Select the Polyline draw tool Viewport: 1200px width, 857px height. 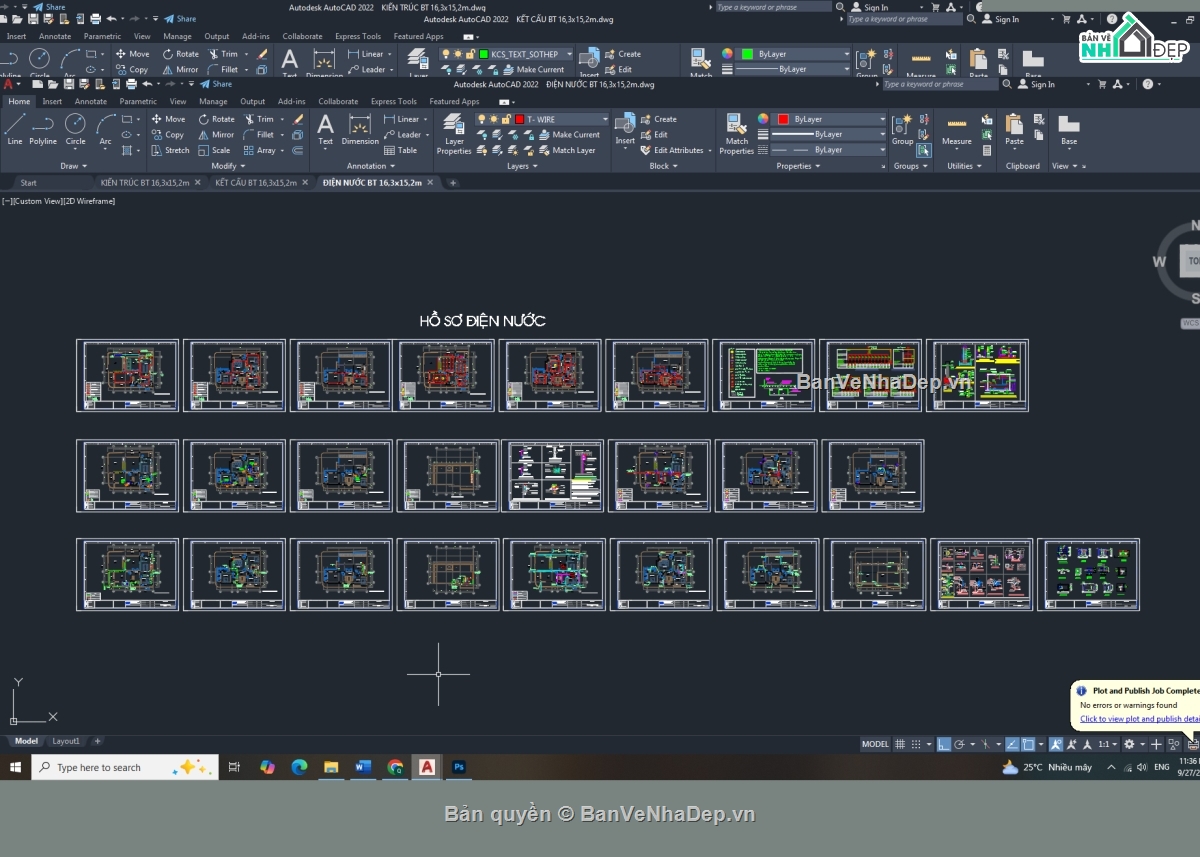(x=43, y=128)
